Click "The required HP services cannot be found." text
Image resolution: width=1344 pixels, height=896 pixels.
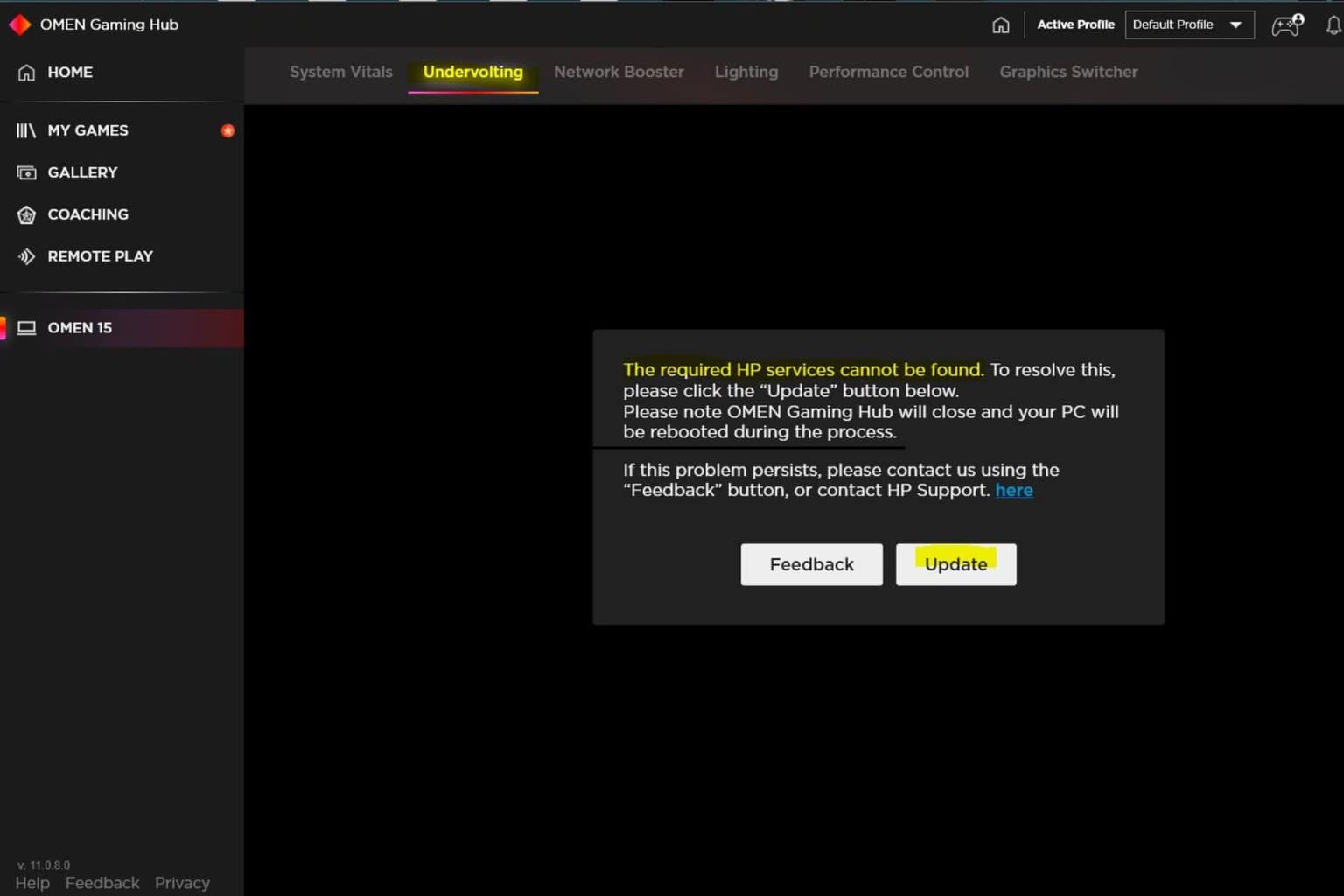pos(803,369)
